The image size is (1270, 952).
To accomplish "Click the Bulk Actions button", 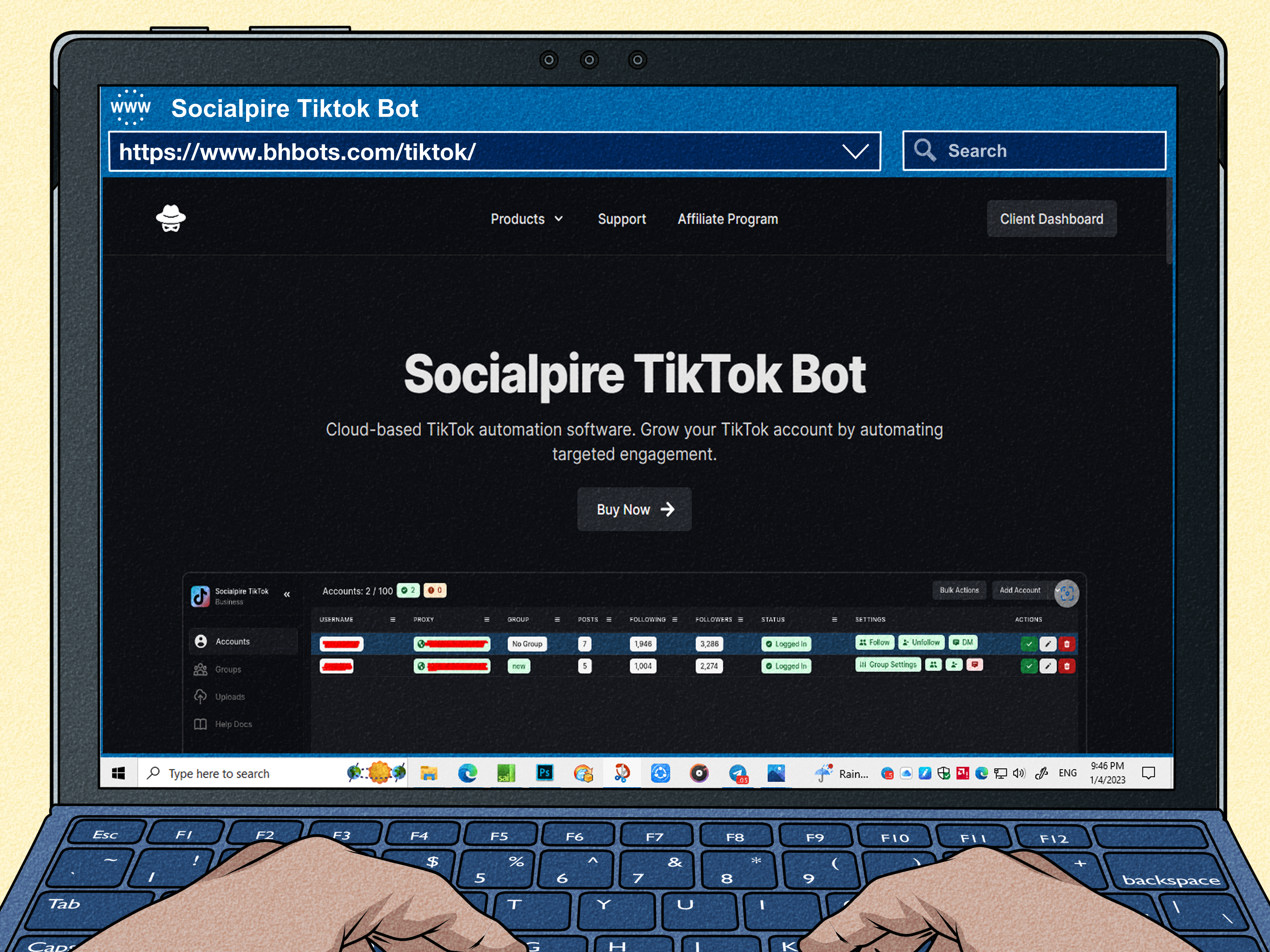I will point(959,591).
